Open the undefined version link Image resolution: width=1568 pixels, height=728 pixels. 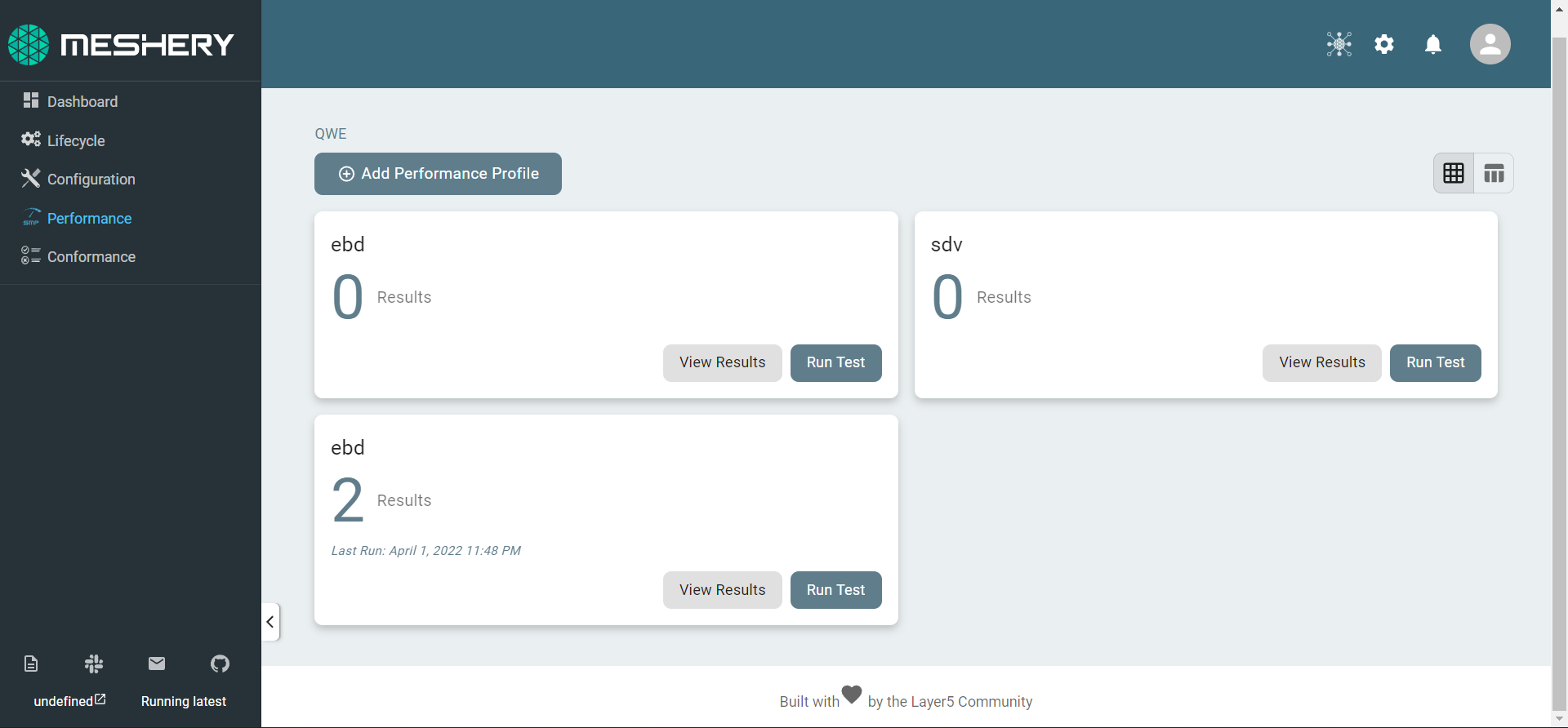pyautogui.click(x=69, y=701)
